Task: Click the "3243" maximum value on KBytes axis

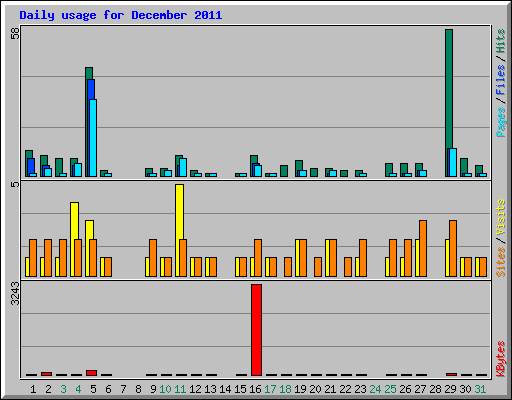Action: tap(15, 294)
